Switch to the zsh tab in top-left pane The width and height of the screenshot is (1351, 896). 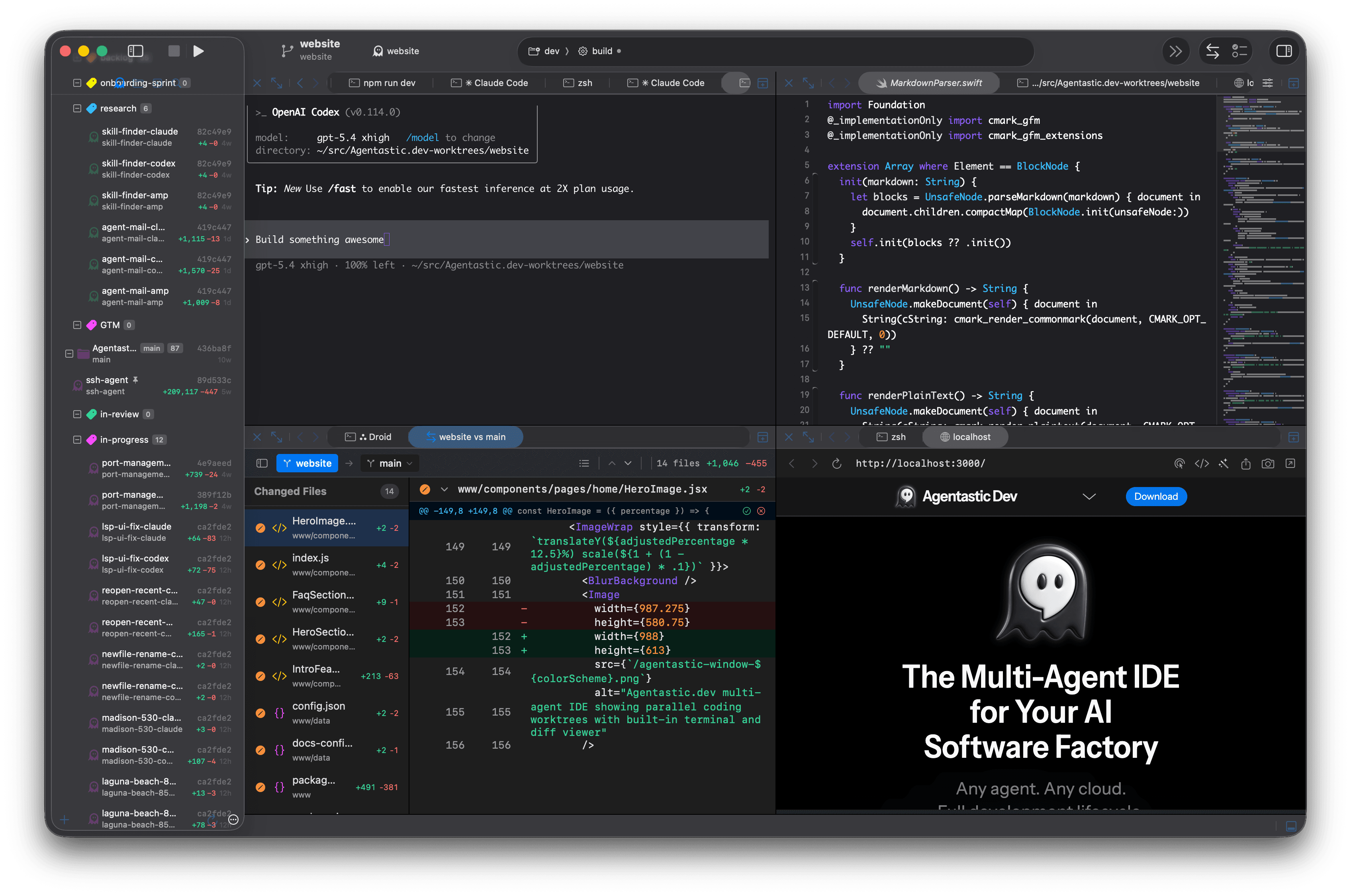(577, 83)
